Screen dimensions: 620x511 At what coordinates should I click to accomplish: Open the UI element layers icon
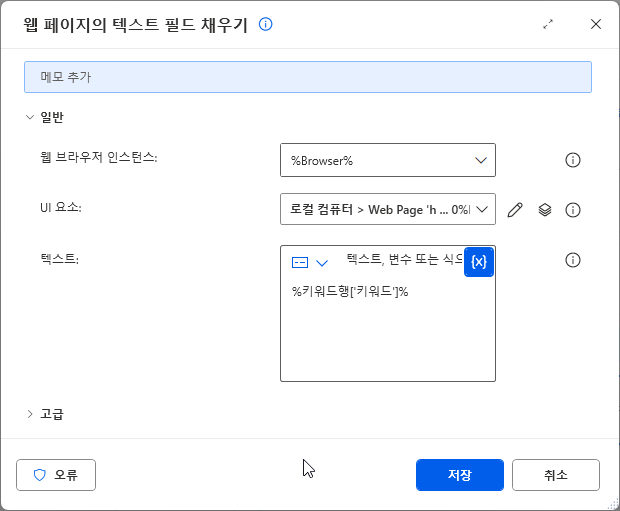point(545,210)
